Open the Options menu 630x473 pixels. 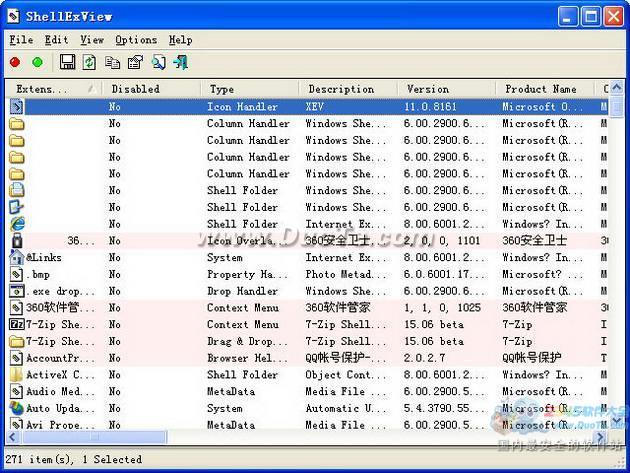tap(136, 40)
